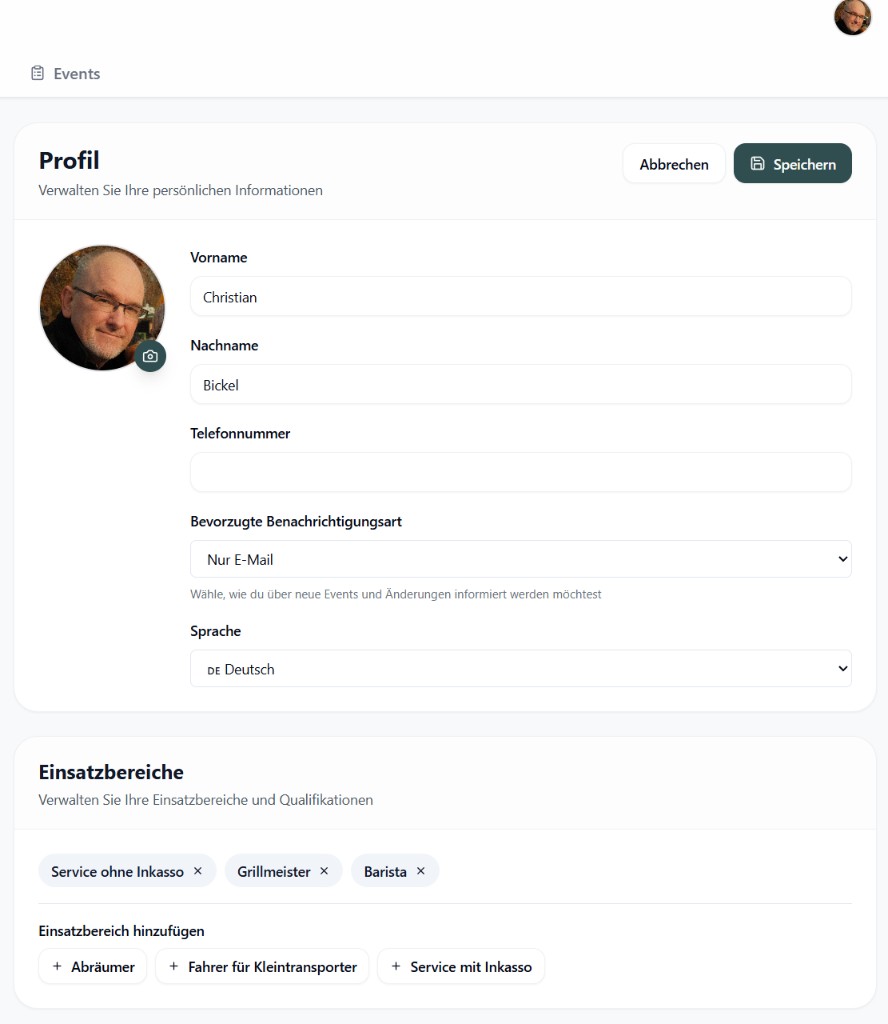
Task: Open the Sprache language selector
Action: click(520, 668)
